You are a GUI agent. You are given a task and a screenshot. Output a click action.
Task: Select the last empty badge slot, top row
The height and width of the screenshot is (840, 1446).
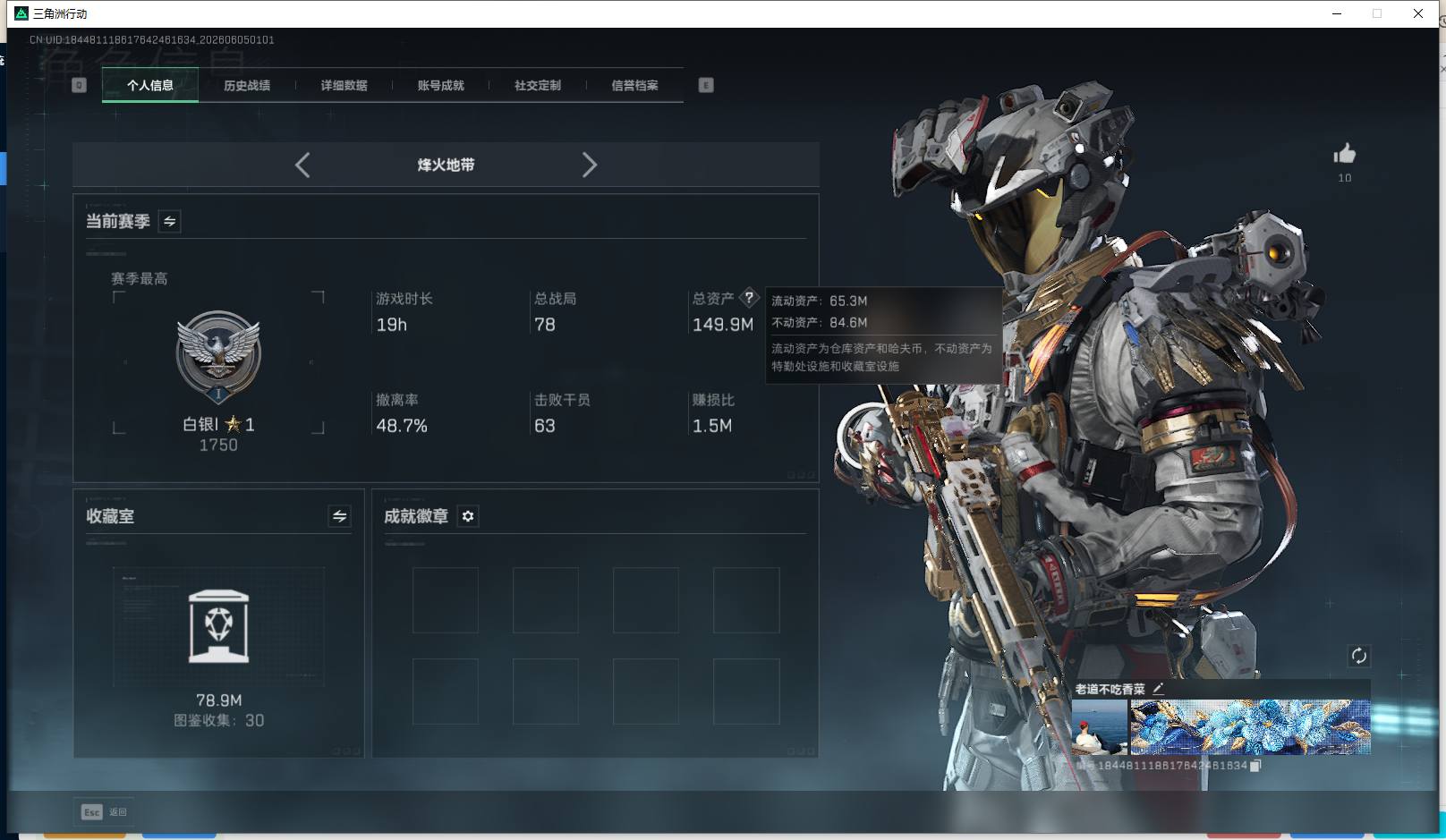[746, 600]
